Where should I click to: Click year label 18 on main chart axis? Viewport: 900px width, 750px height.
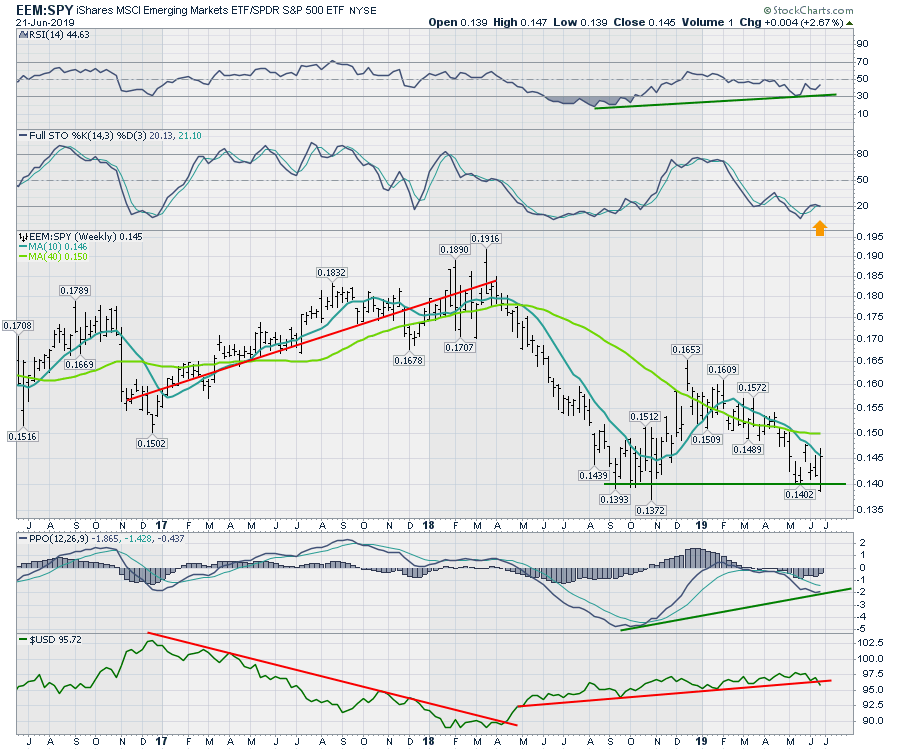click(428, 525)
